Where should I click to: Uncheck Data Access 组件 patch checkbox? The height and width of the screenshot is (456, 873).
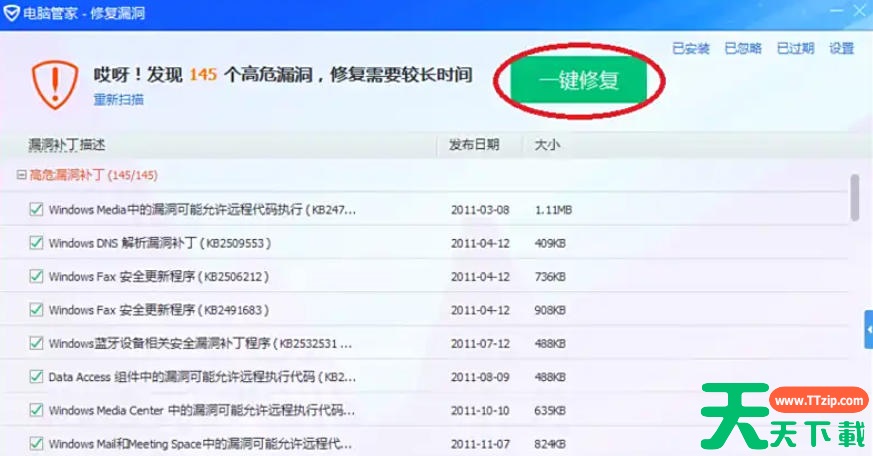pyautogui.click(x=36, y=376)
